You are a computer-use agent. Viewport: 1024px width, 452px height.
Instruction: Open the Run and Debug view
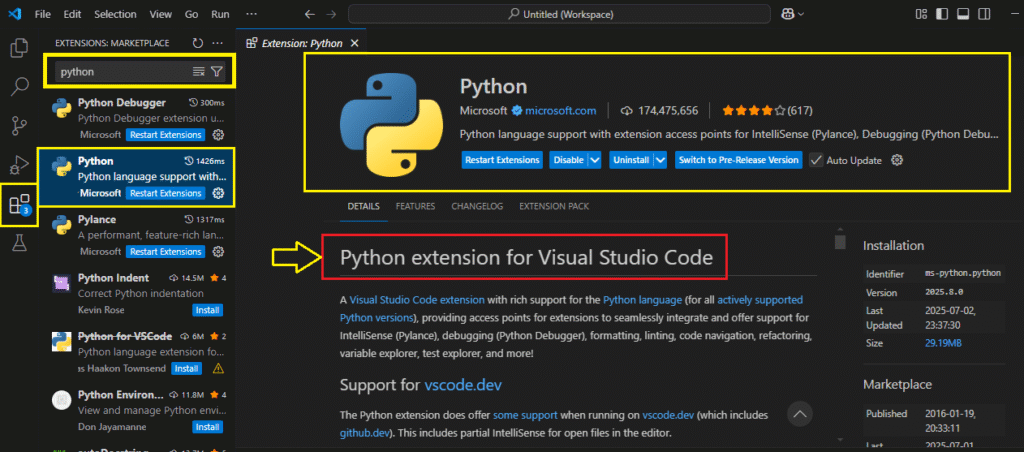coord(20,164)
